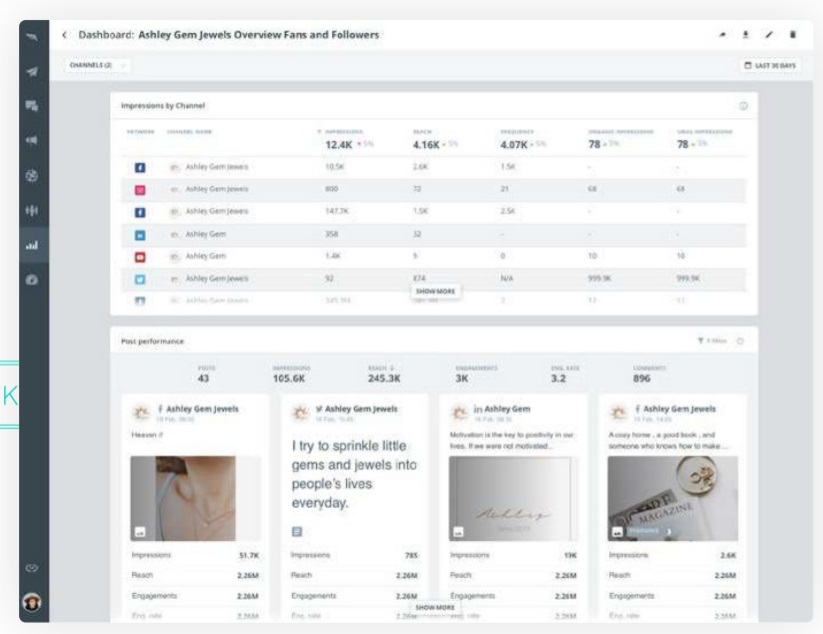Open the megaphone Promote icon in sidebar
This screenshot has width=823, height=634.
32,141
